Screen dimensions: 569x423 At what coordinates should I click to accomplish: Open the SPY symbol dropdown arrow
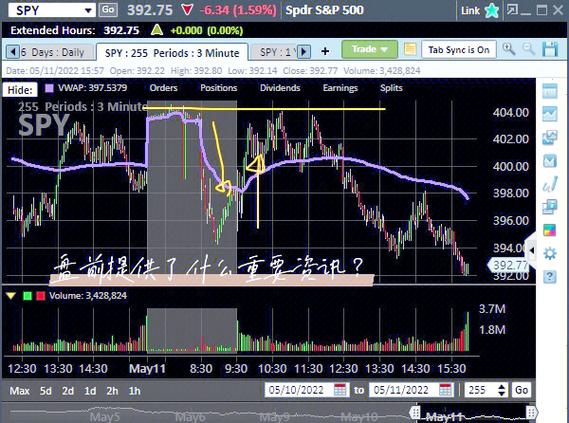pyautogui.click(x=88, y=11)
